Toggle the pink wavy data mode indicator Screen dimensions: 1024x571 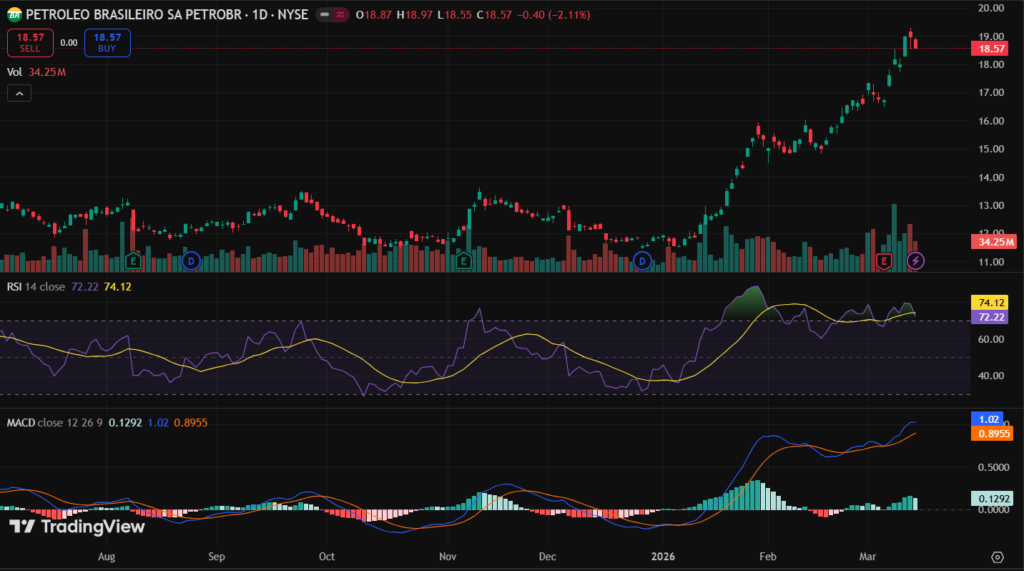[x=339, y=16]
